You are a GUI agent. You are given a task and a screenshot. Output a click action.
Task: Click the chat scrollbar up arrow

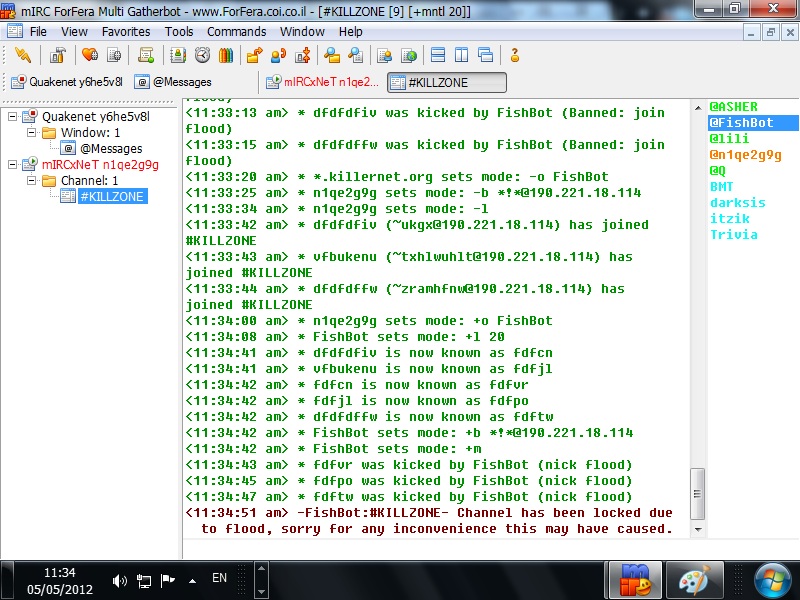point(697,108)
